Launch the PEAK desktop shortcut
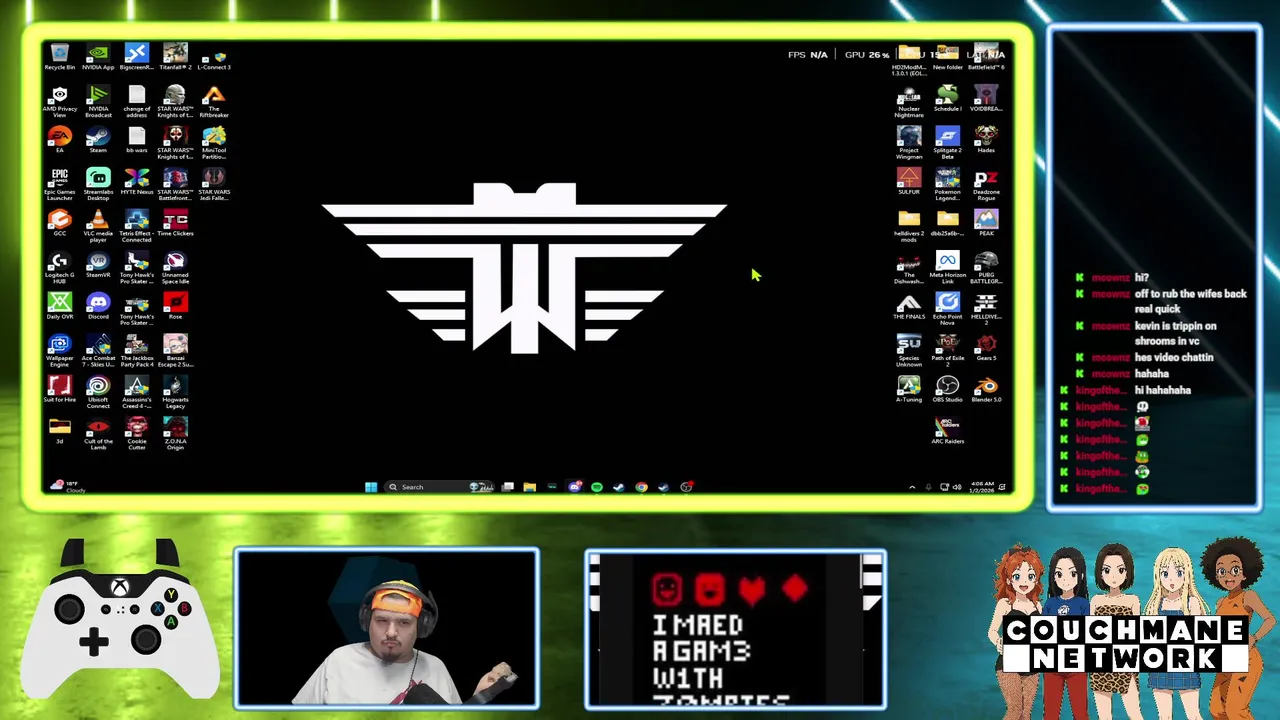The image size is (1280, 720). [x=986, y=223]
